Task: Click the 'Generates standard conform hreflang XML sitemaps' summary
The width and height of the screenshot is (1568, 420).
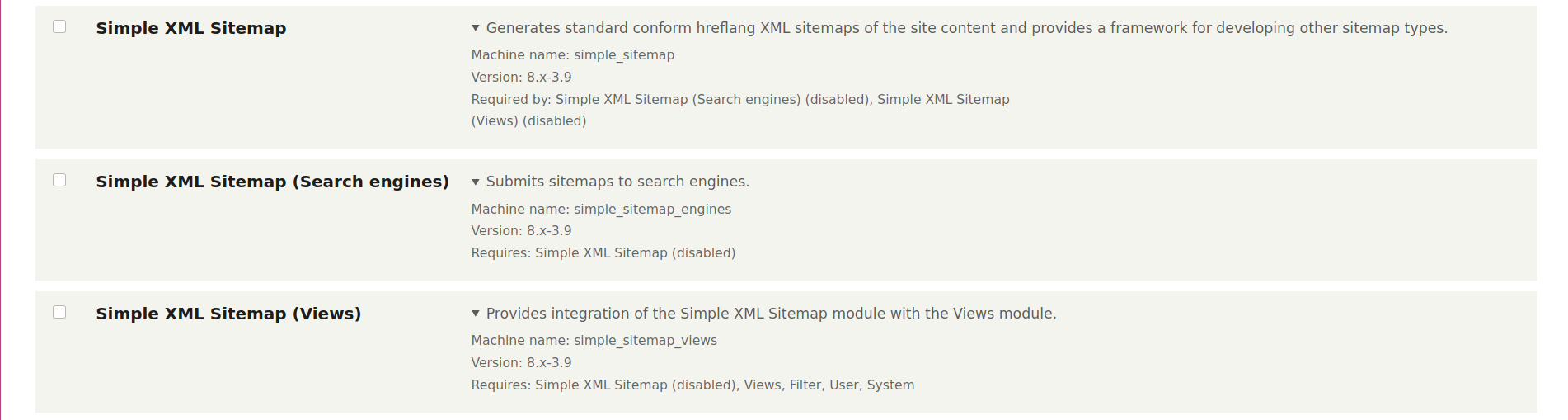Action: (x=966, y=28)
